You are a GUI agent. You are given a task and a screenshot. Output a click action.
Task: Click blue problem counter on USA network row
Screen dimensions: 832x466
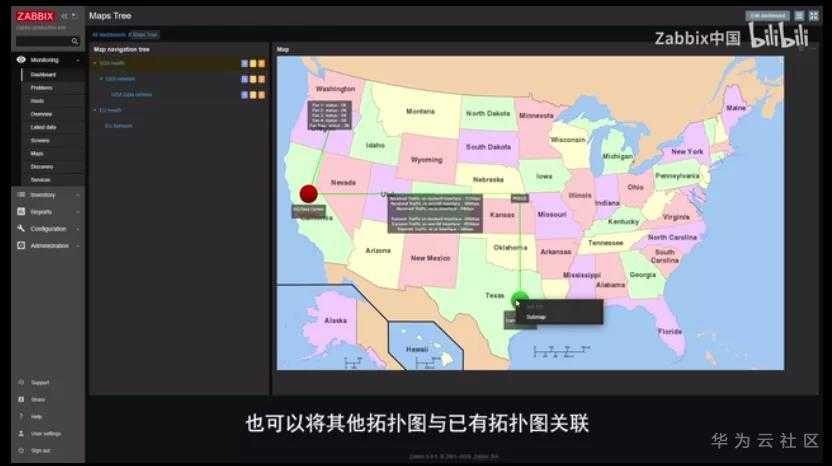[x=245, y=79]
